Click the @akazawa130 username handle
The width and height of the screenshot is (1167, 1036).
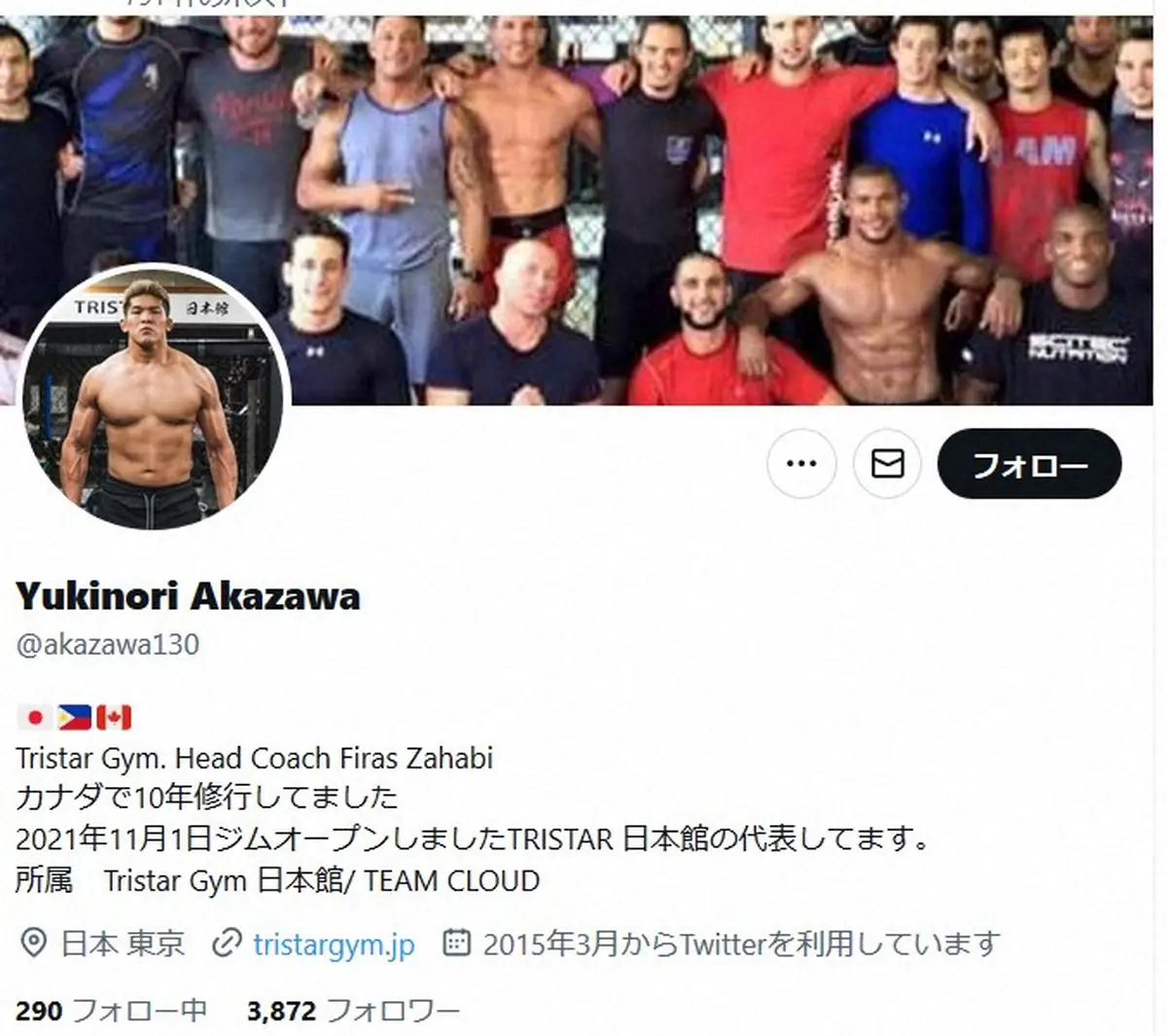pos(108,644)
